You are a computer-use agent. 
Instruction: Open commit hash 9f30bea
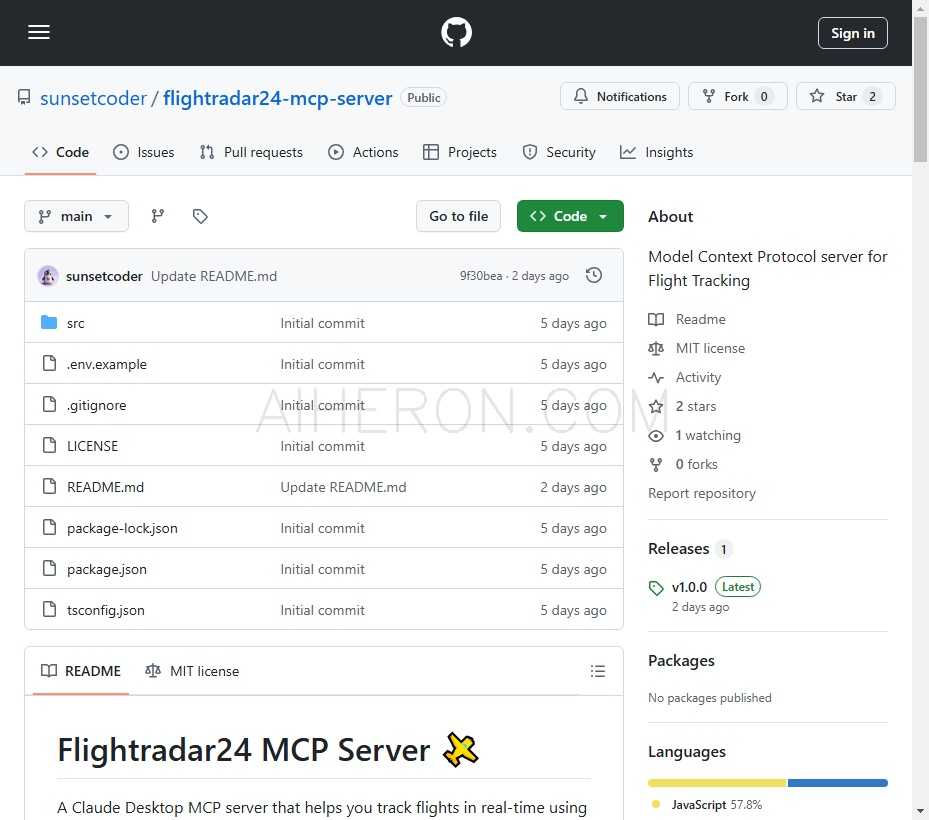coord(480,276)
